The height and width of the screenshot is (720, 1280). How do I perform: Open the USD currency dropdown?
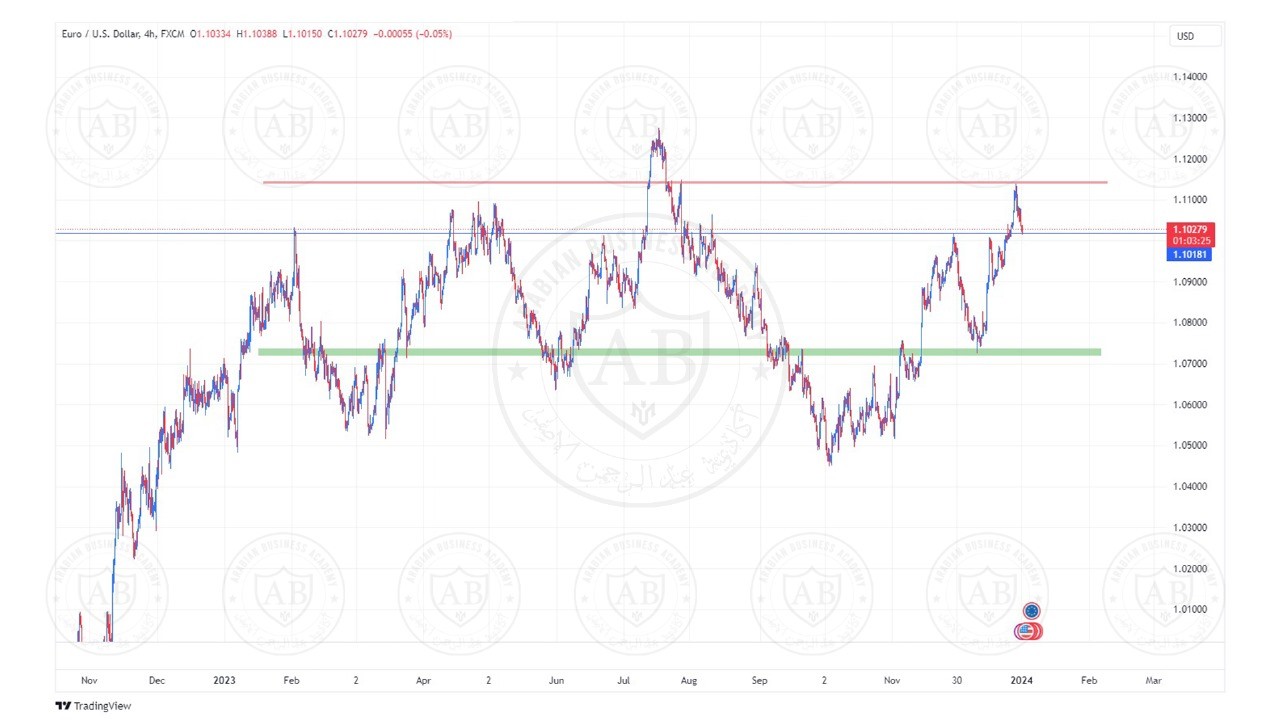pyautogui.click(x=1196, y=36)
